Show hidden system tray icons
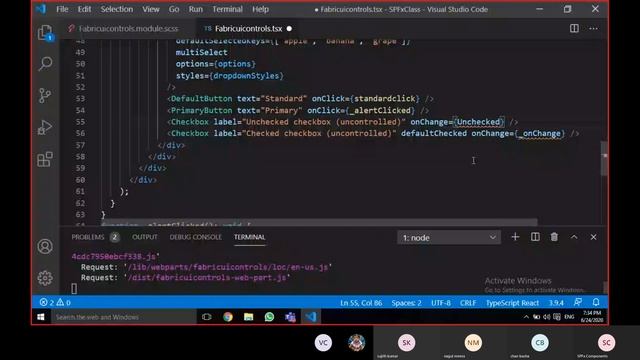 pyautogui.click(x=526, y=317)
